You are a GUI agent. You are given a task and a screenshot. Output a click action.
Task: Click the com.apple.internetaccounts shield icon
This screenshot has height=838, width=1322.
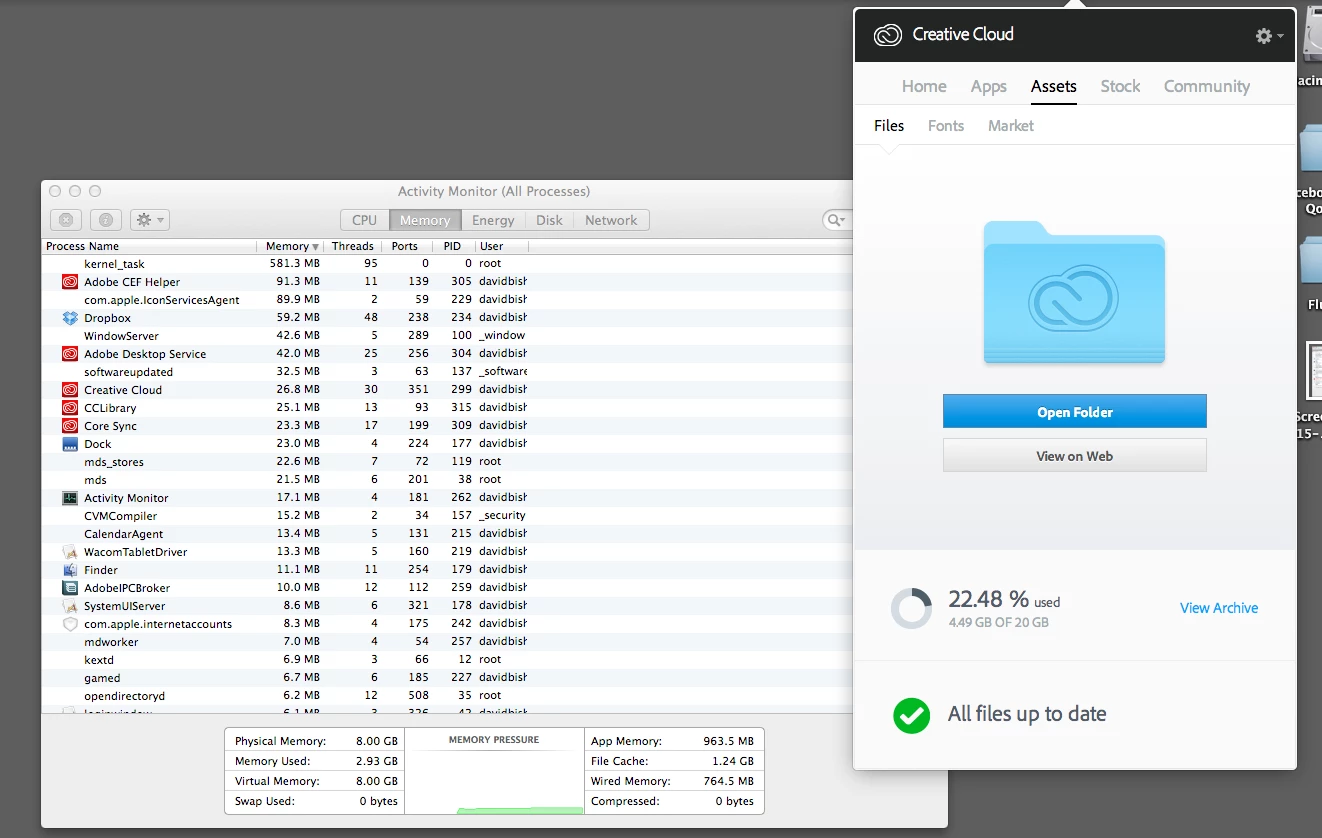70,624
